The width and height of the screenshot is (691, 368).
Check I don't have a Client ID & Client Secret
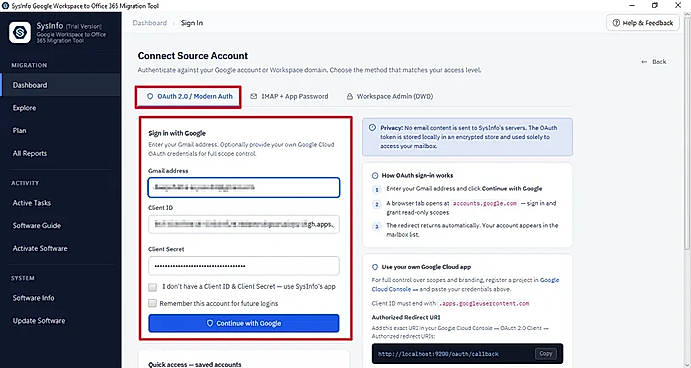pyautogui.click(x=152, y=287)
